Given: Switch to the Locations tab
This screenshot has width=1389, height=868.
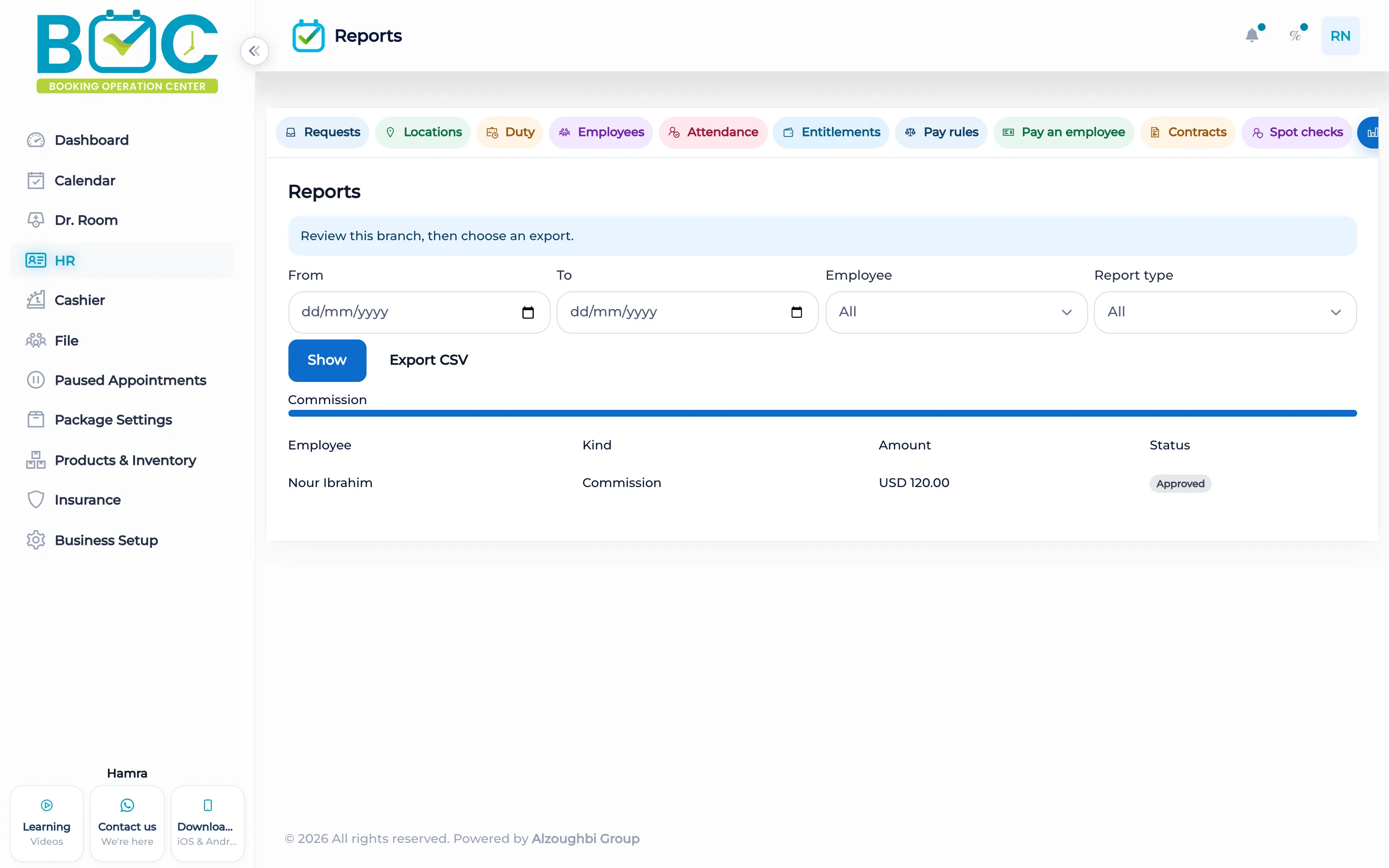Looking at the screenshot, I should point(423,133).
